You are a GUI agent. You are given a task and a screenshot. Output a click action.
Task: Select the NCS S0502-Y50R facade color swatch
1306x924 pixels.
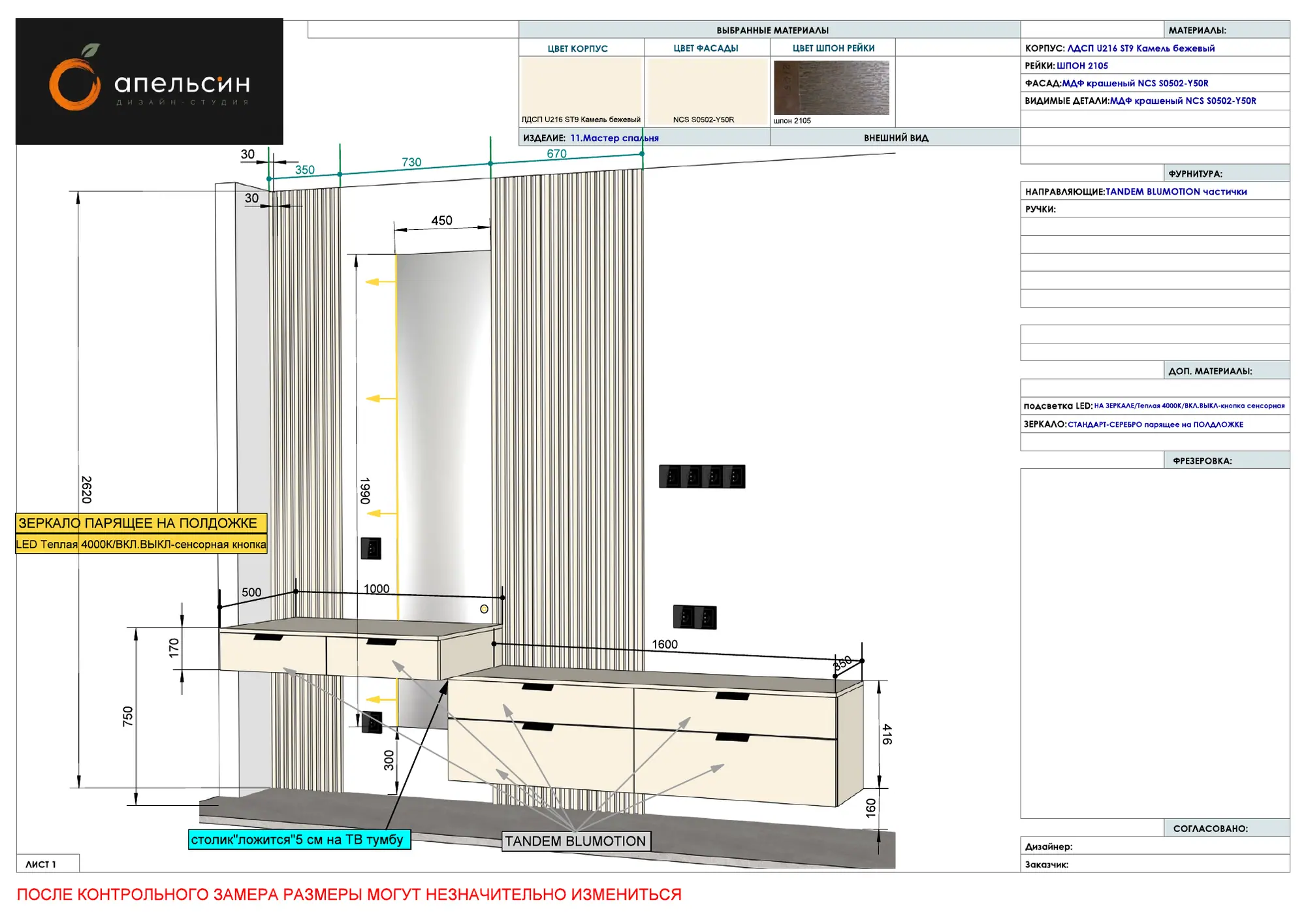click(x=707, y=91)
